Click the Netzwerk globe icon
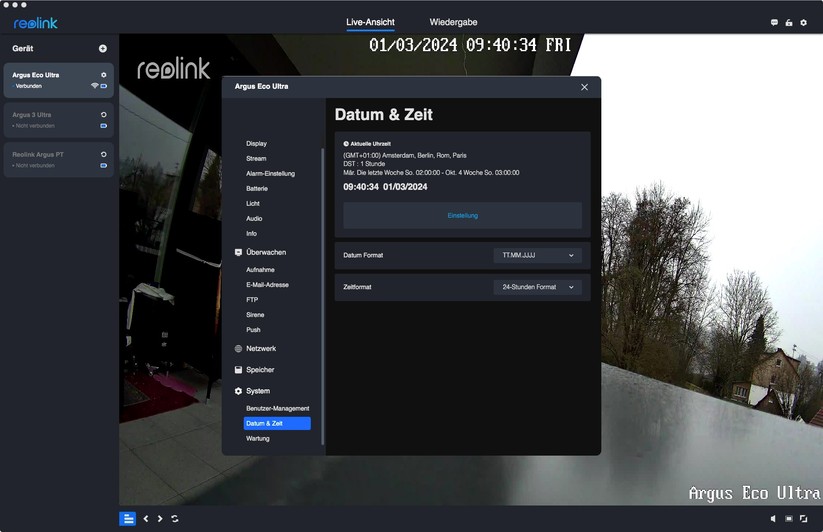Viewport: 823px width, 532px height. click(x=238, y=348)
